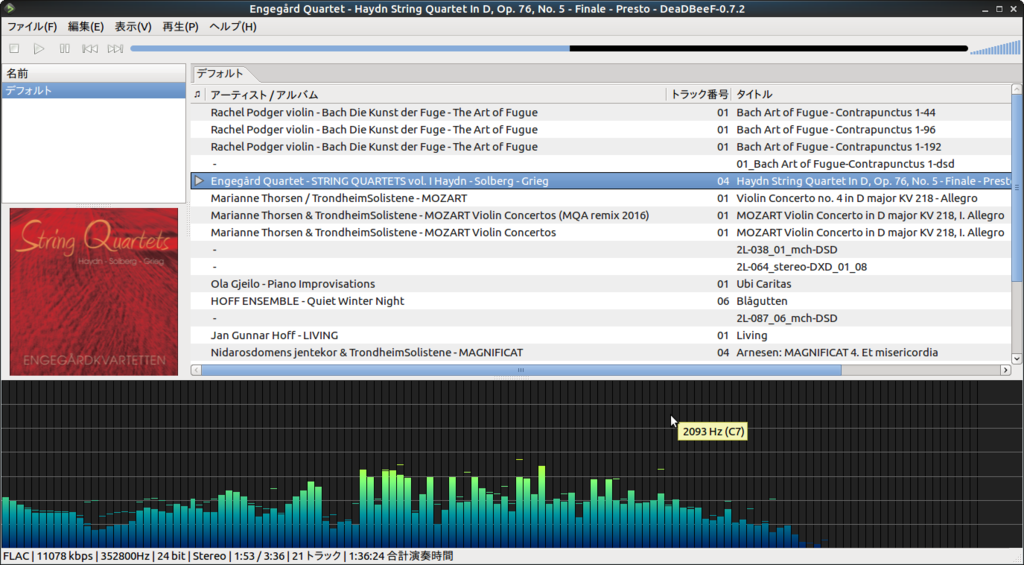Click the playing indicator on Engegård Quartet row
This screenshot has height=565, width=1024.
(x=199, y=181)
